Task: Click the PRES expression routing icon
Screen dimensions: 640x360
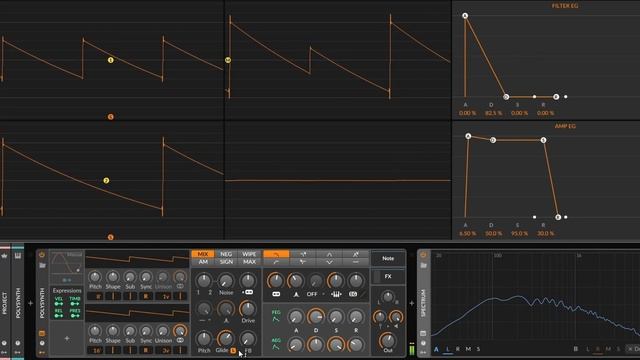Action: (x=75, y=316)
